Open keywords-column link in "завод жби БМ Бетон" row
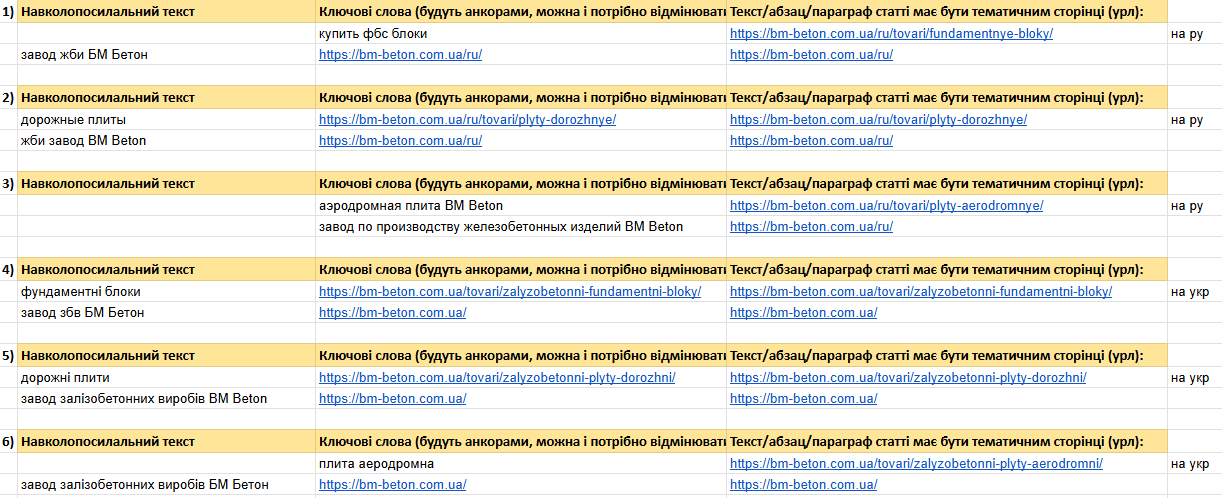1222x498 pixels. (x=400, y=54)
